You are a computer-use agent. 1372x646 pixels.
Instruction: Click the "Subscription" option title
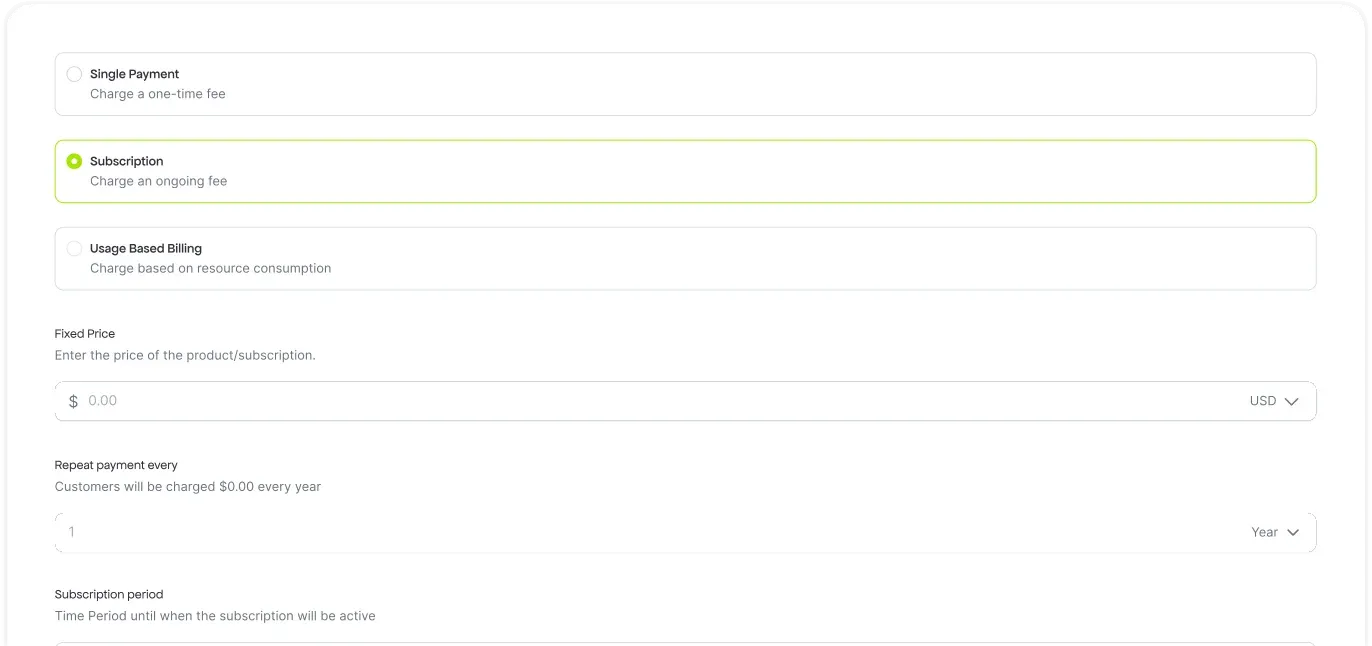pyautogui.click(x=127, y=161)
